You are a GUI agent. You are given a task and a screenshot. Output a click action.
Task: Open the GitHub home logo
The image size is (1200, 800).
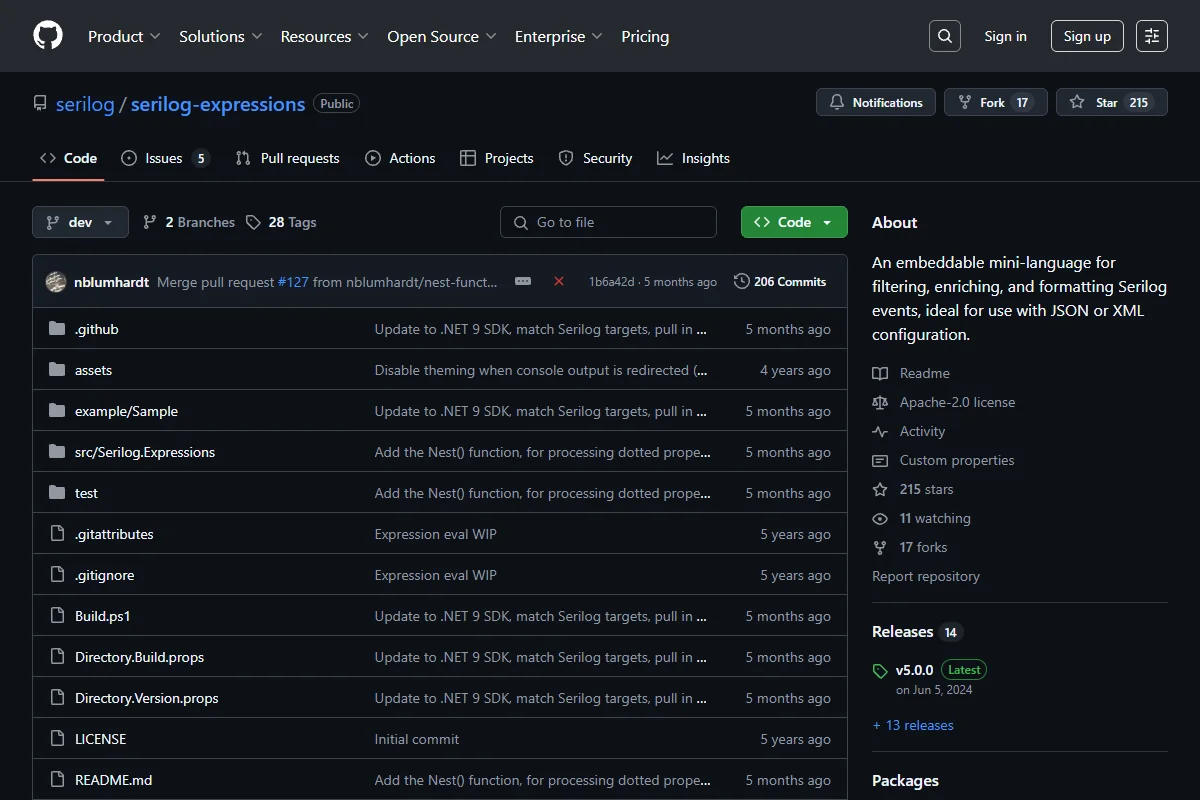point(48,36)
